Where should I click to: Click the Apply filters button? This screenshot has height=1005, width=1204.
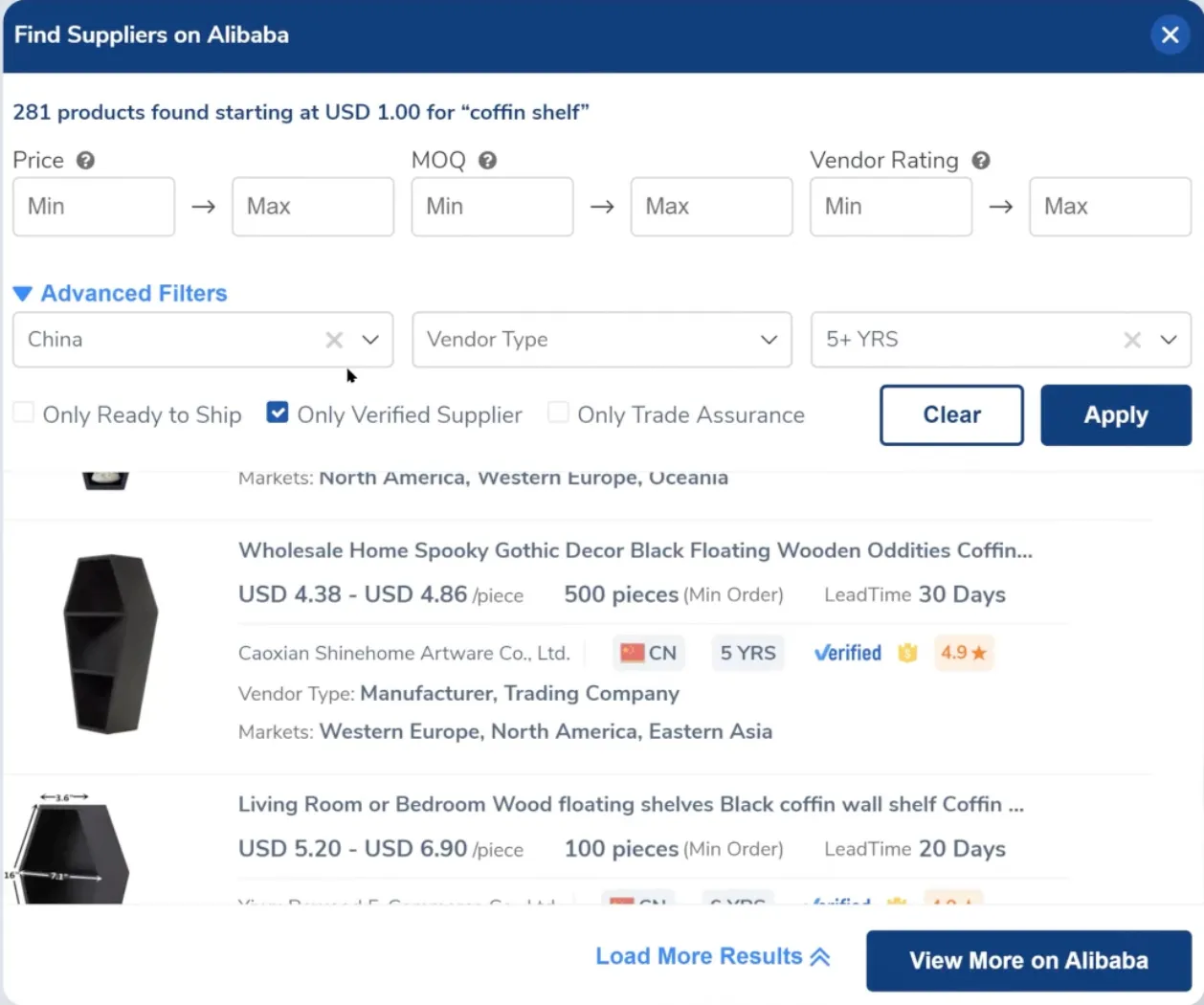[1115, 415]
